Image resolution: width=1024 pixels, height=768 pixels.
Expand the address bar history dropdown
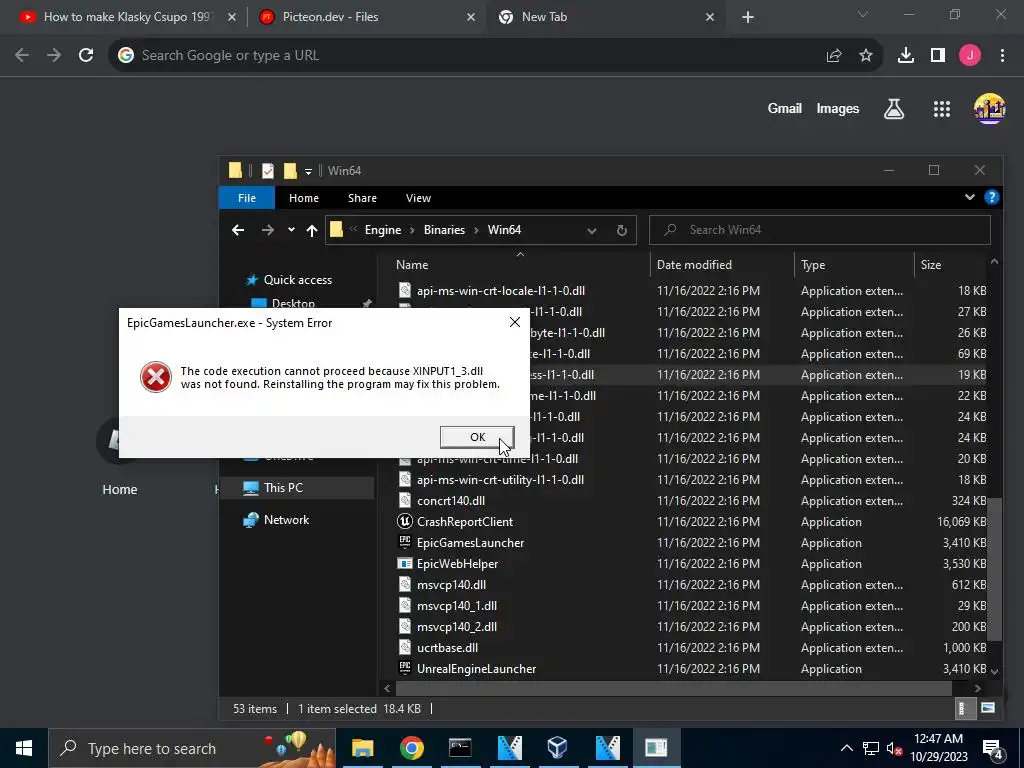tap(591, 231)
